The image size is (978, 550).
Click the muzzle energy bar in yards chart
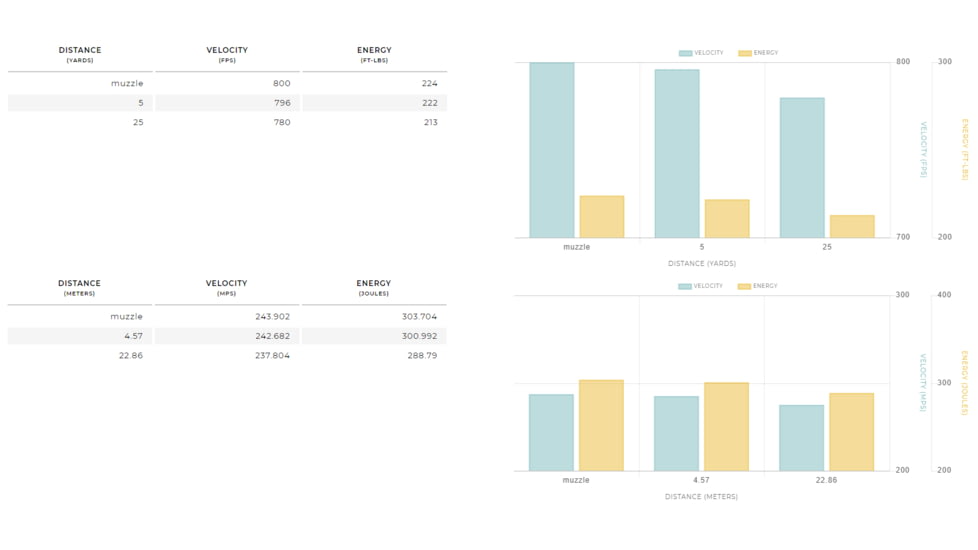(x=602, y=217)
